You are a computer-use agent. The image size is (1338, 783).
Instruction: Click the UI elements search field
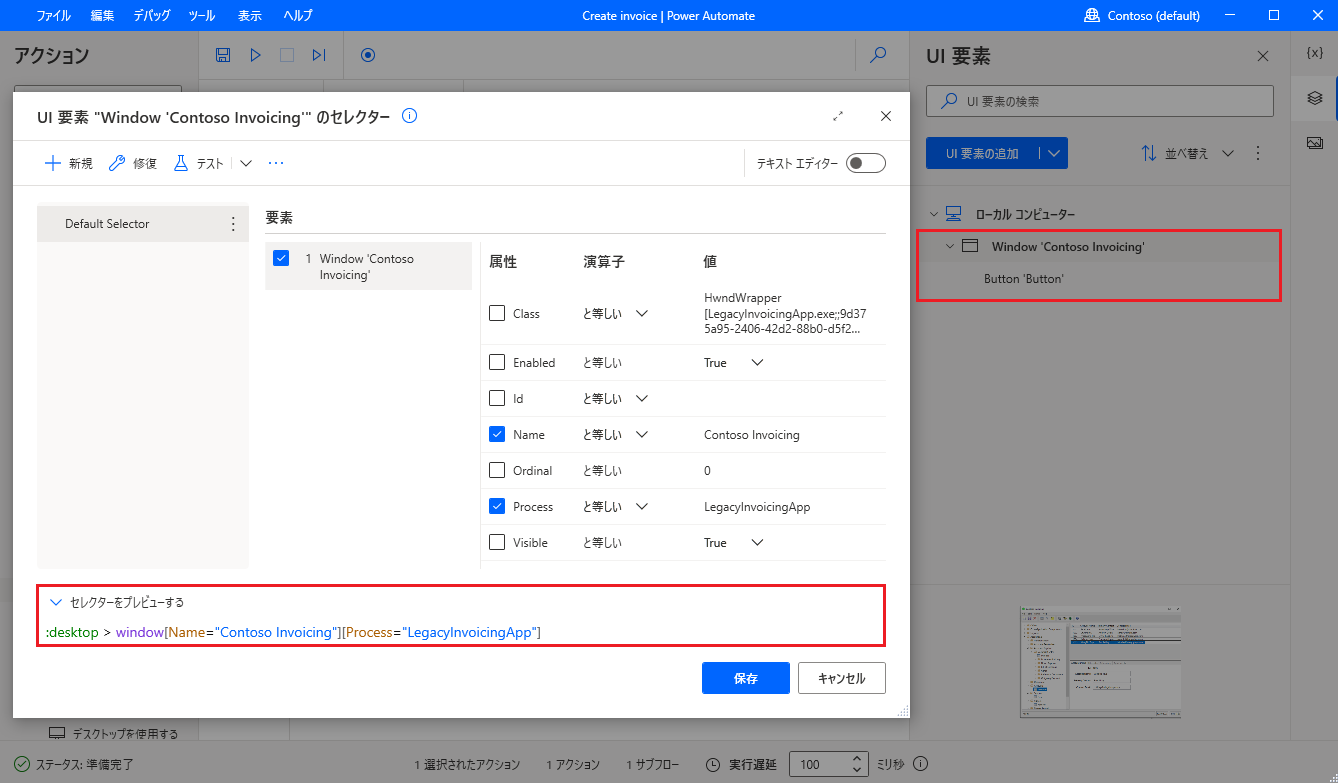pyautogui.click(x=1100, y=101)
